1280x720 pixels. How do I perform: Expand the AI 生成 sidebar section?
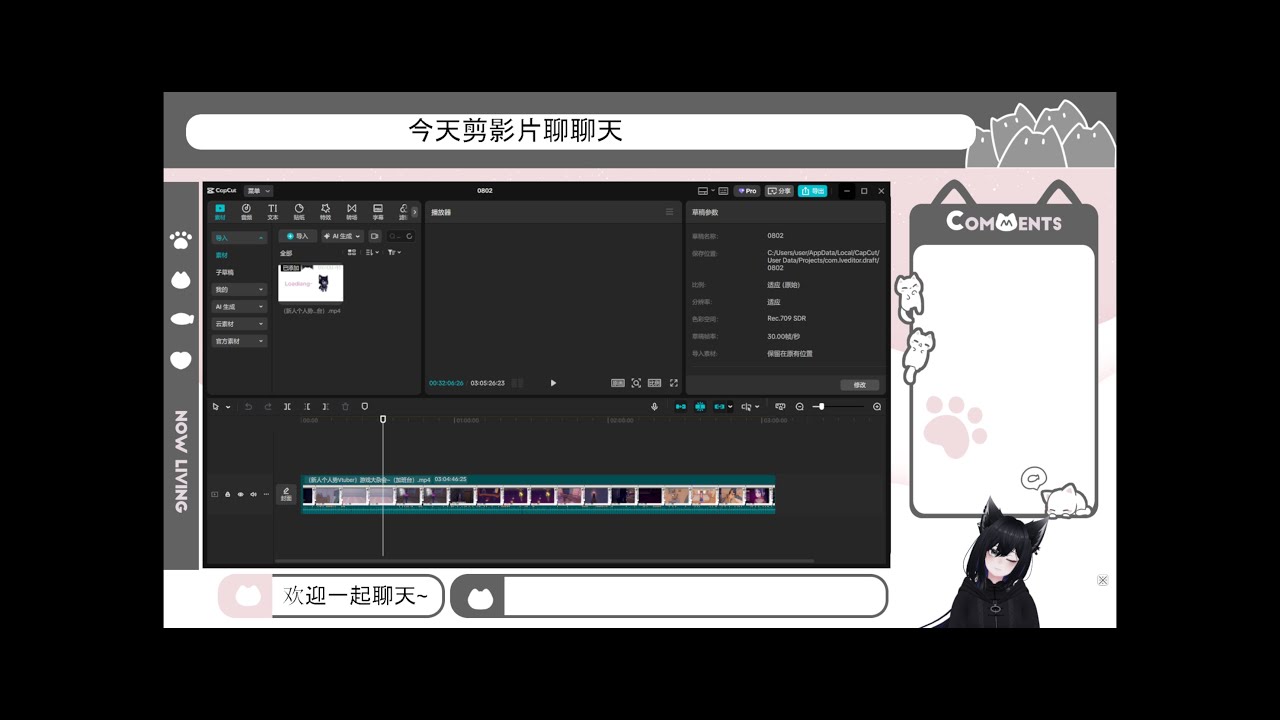coord(239,307)
